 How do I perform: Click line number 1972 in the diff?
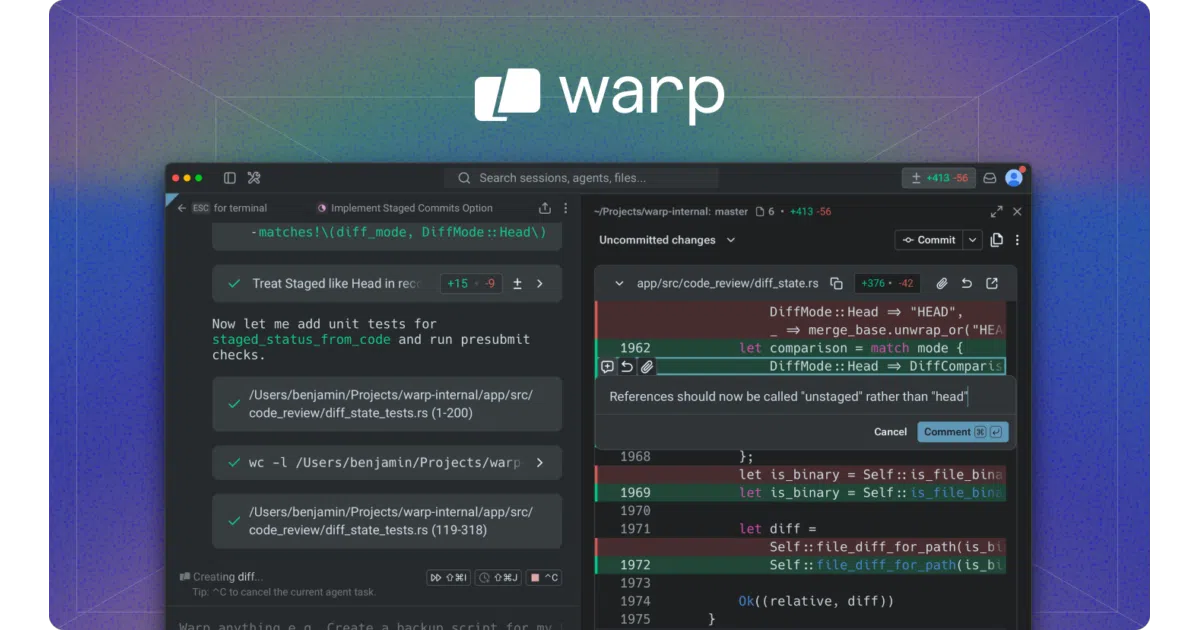(x=635, y=565)
